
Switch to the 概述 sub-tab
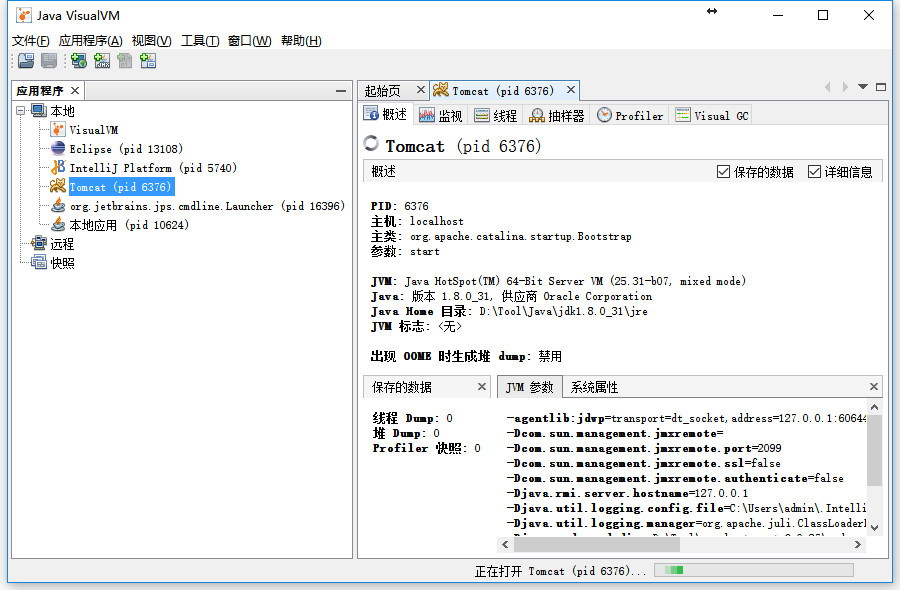386,115
